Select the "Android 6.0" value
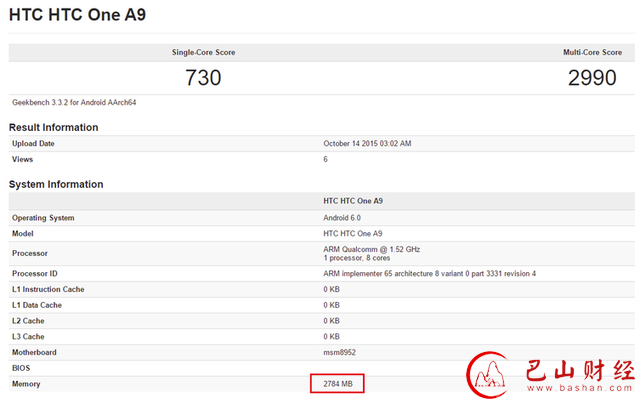Screen dimensions: 640x404 coord(342,218)
